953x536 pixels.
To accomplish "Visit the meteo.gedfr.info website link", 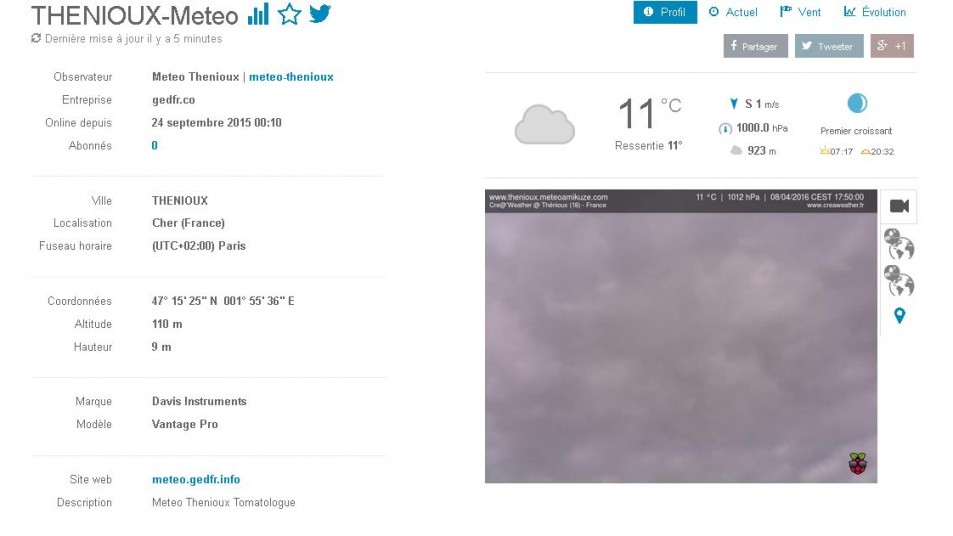I will tap(196, 479).
